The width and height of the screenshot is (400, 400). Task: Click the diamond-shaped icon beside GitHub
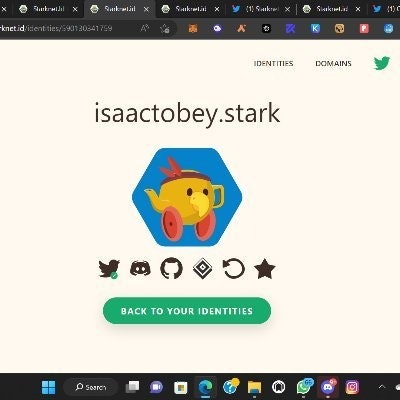point(202,269)
